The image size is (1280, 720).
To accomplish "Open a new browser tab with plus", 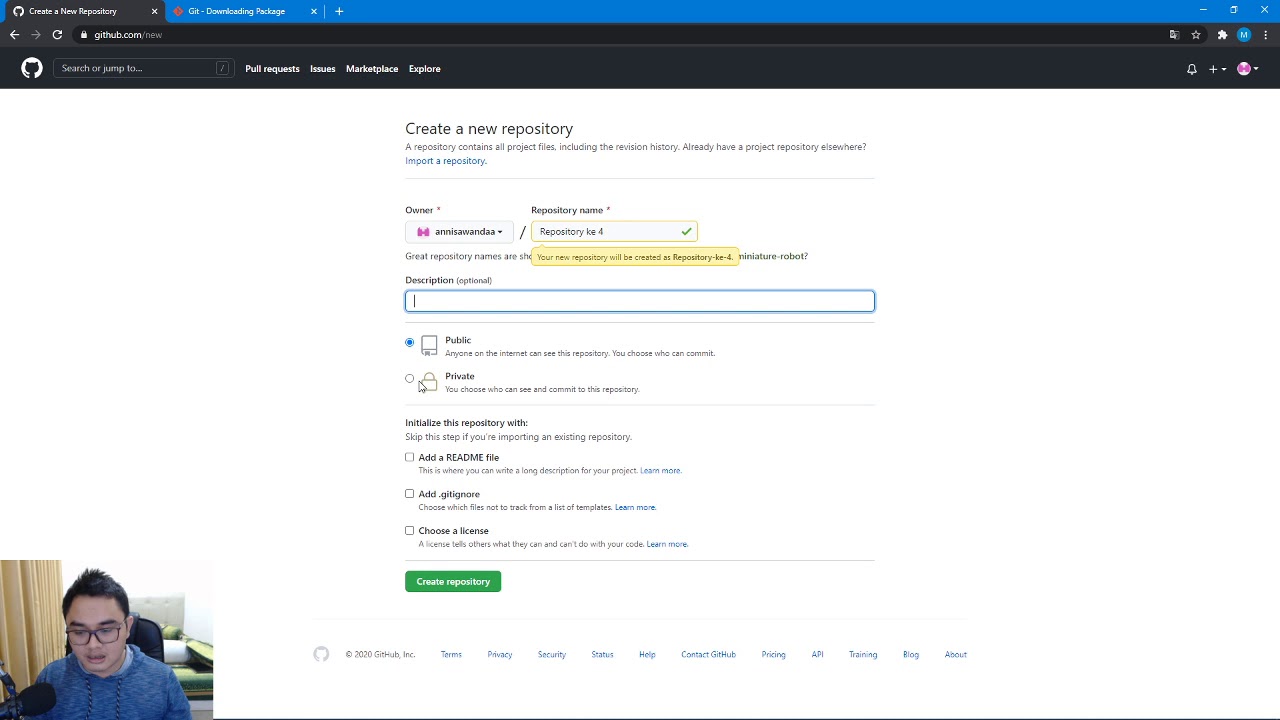I will (339, 11).
